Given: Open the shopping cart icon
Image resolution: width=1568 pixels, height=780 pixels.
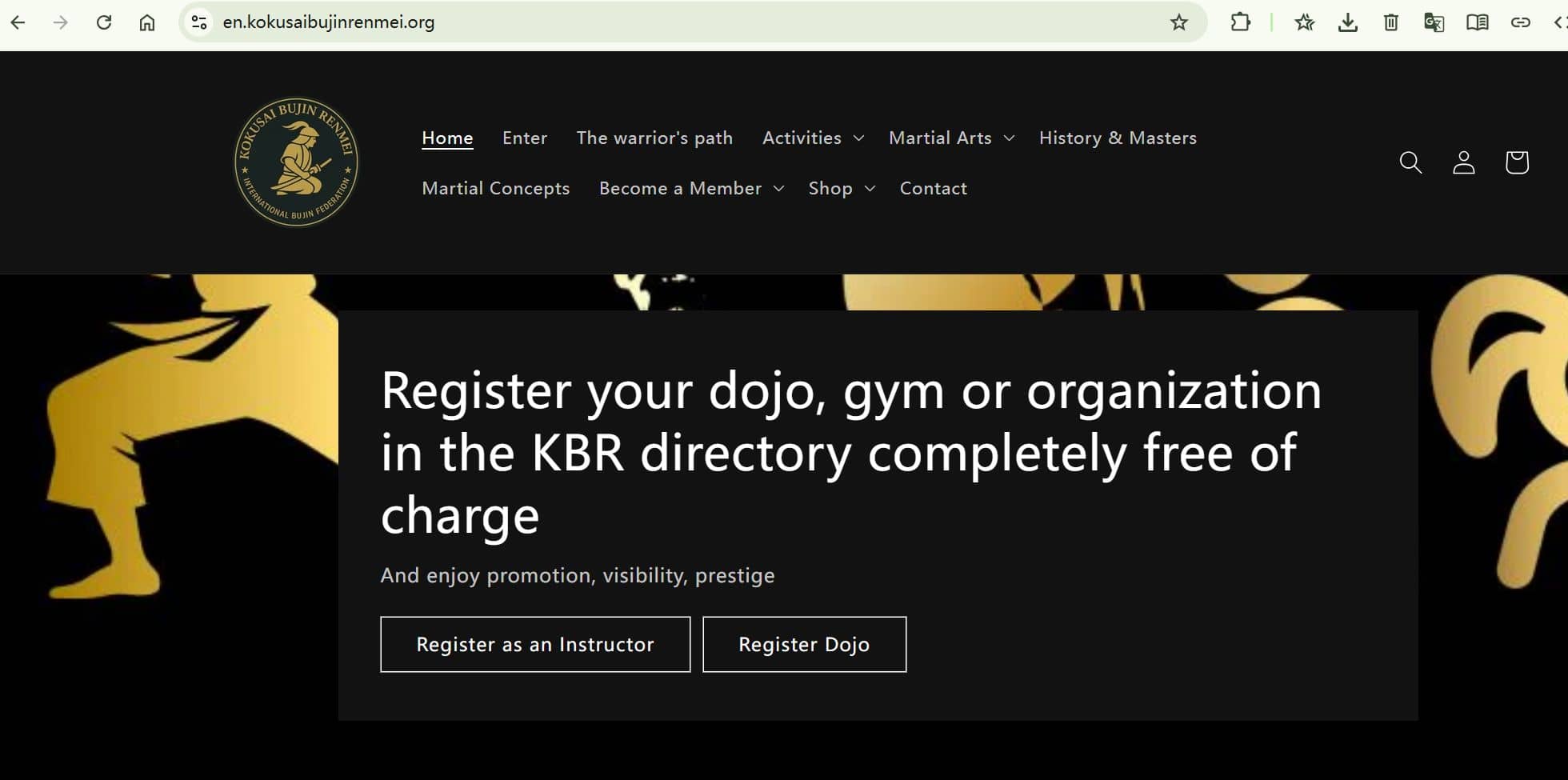Looking at the screenshot, I should point(1516,162).
